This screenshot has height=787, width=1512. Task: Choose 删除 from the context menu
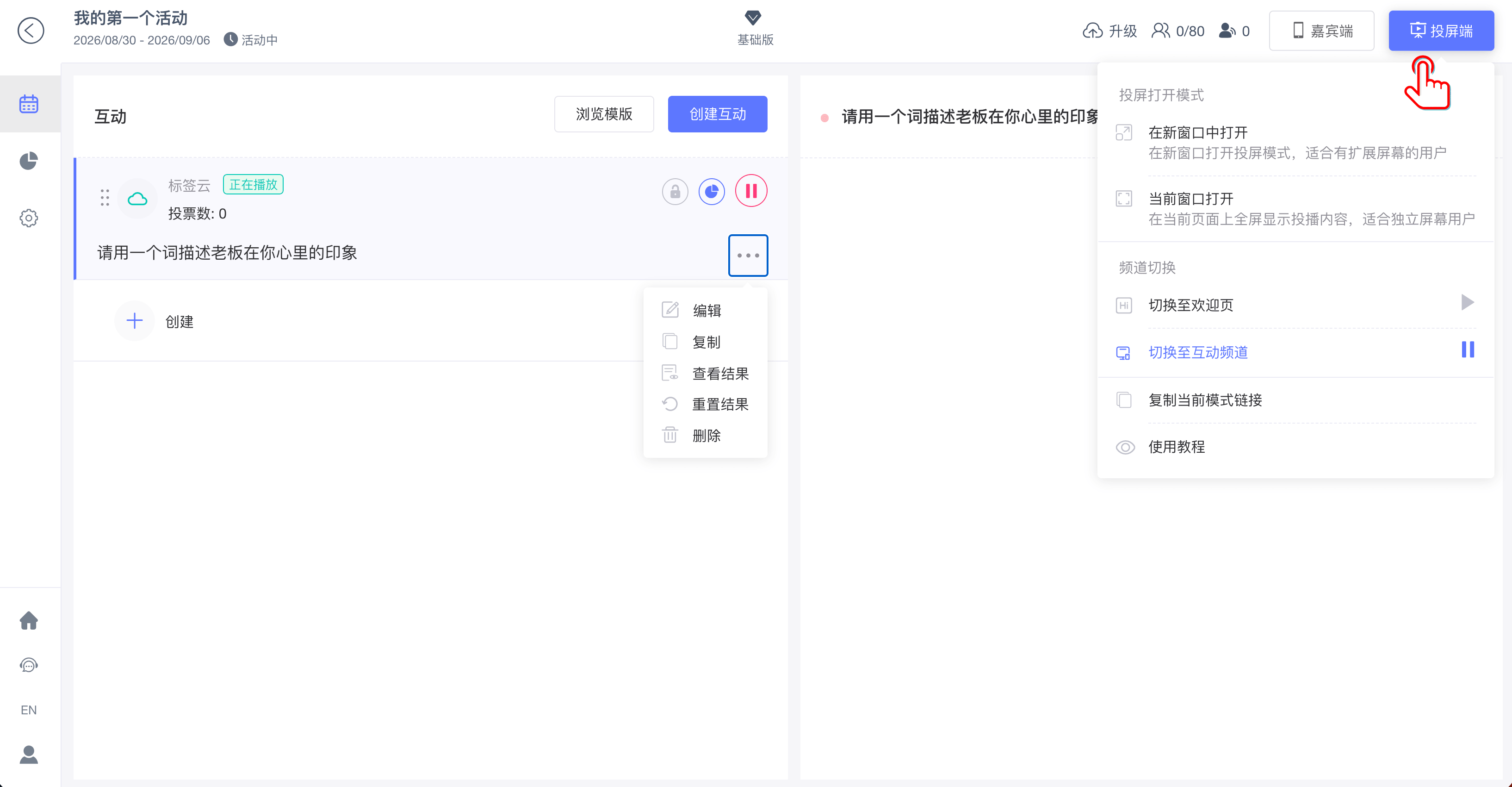pos(706,436)
